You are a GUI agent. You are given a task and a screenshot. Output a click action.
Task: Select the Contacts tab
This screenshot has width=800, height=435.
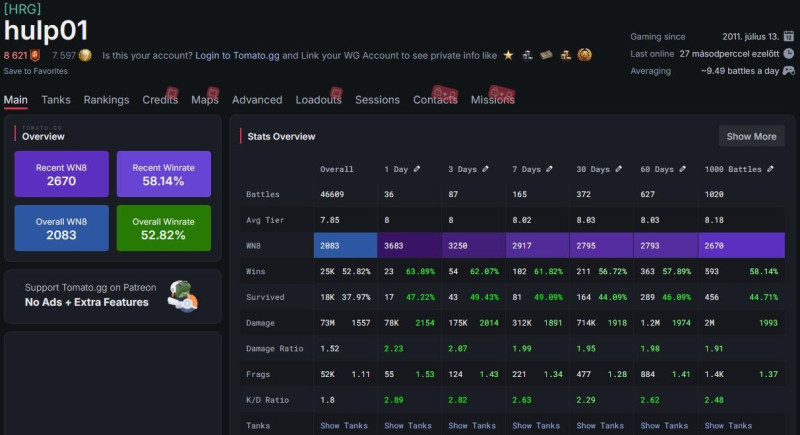pyautogui.click(x=435, y=100)
